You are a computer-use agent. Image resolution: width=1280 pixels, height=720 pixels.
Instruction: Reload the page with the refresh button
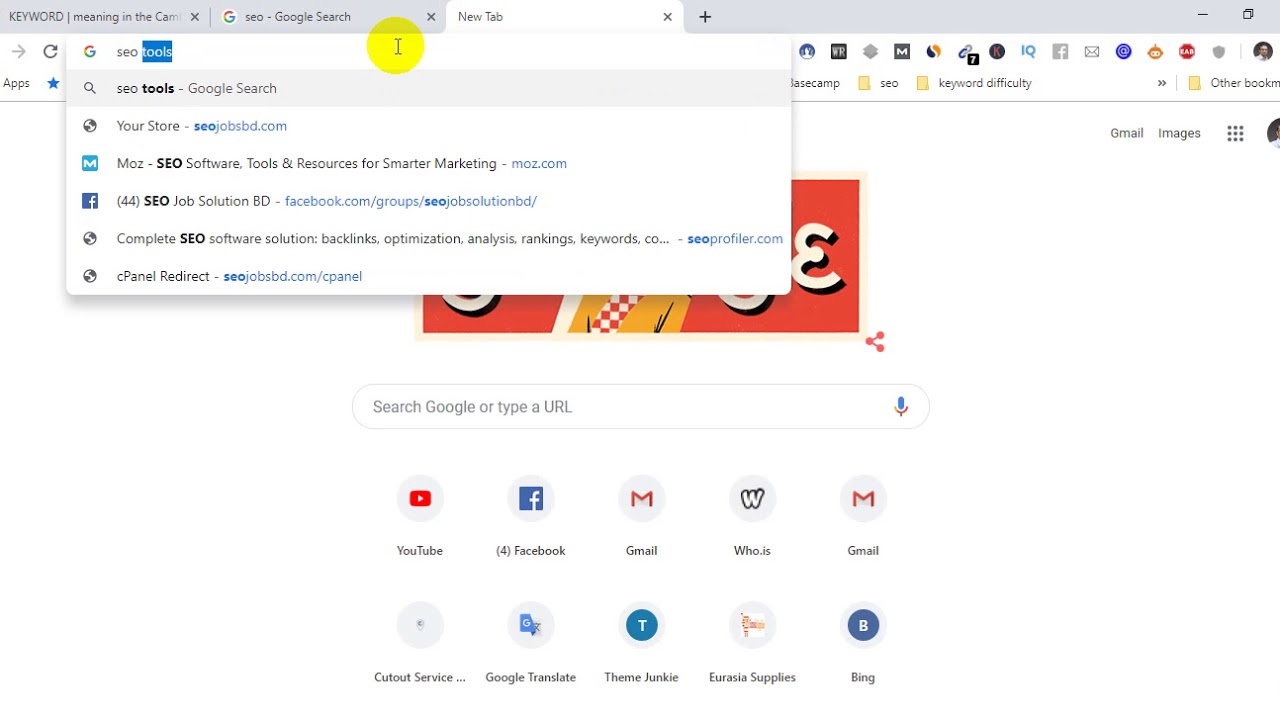tap(50, 52)
